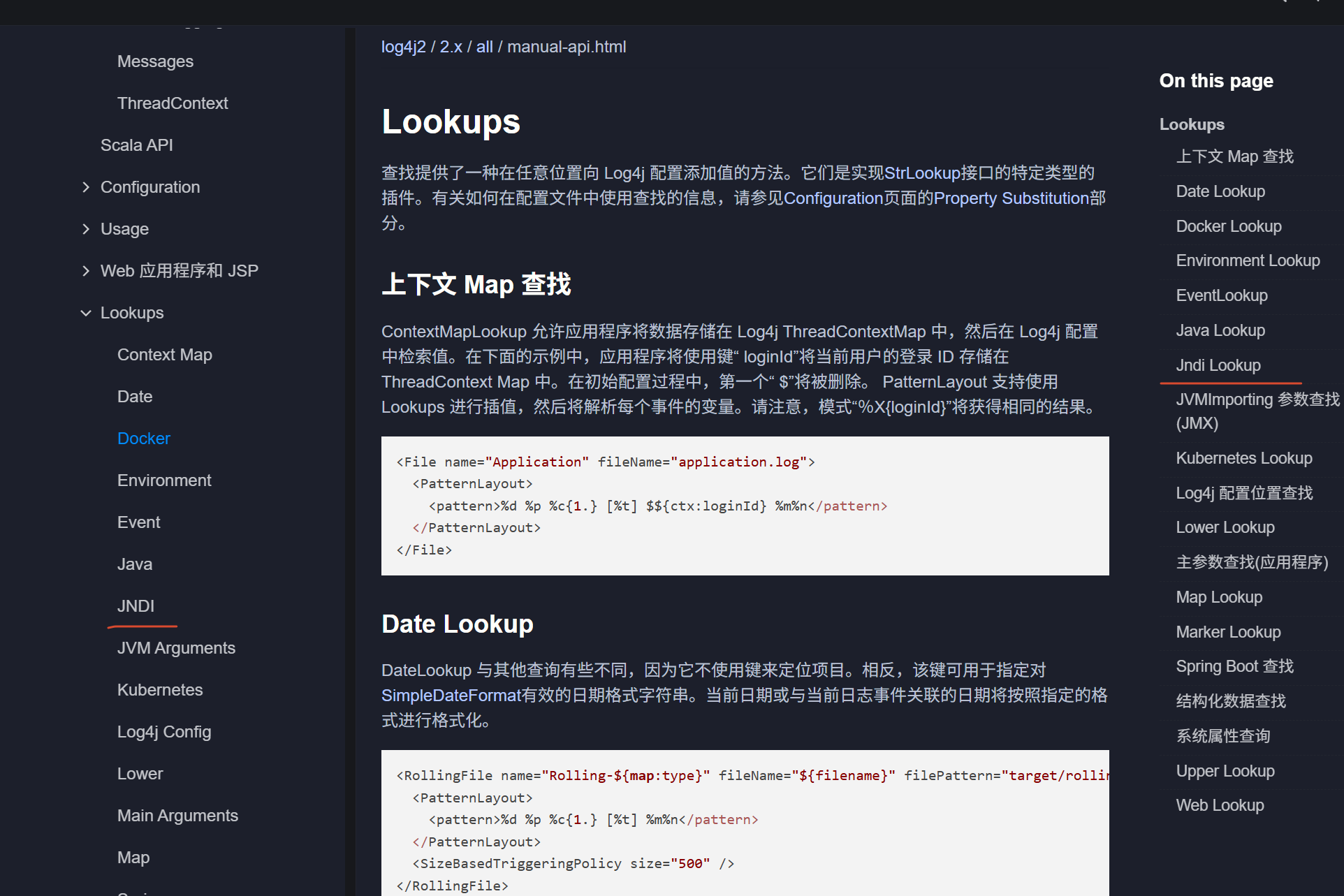Viewport: 1344px width, 896px height.
Task: Select Date sidebar entry
Action: [135, 397]
